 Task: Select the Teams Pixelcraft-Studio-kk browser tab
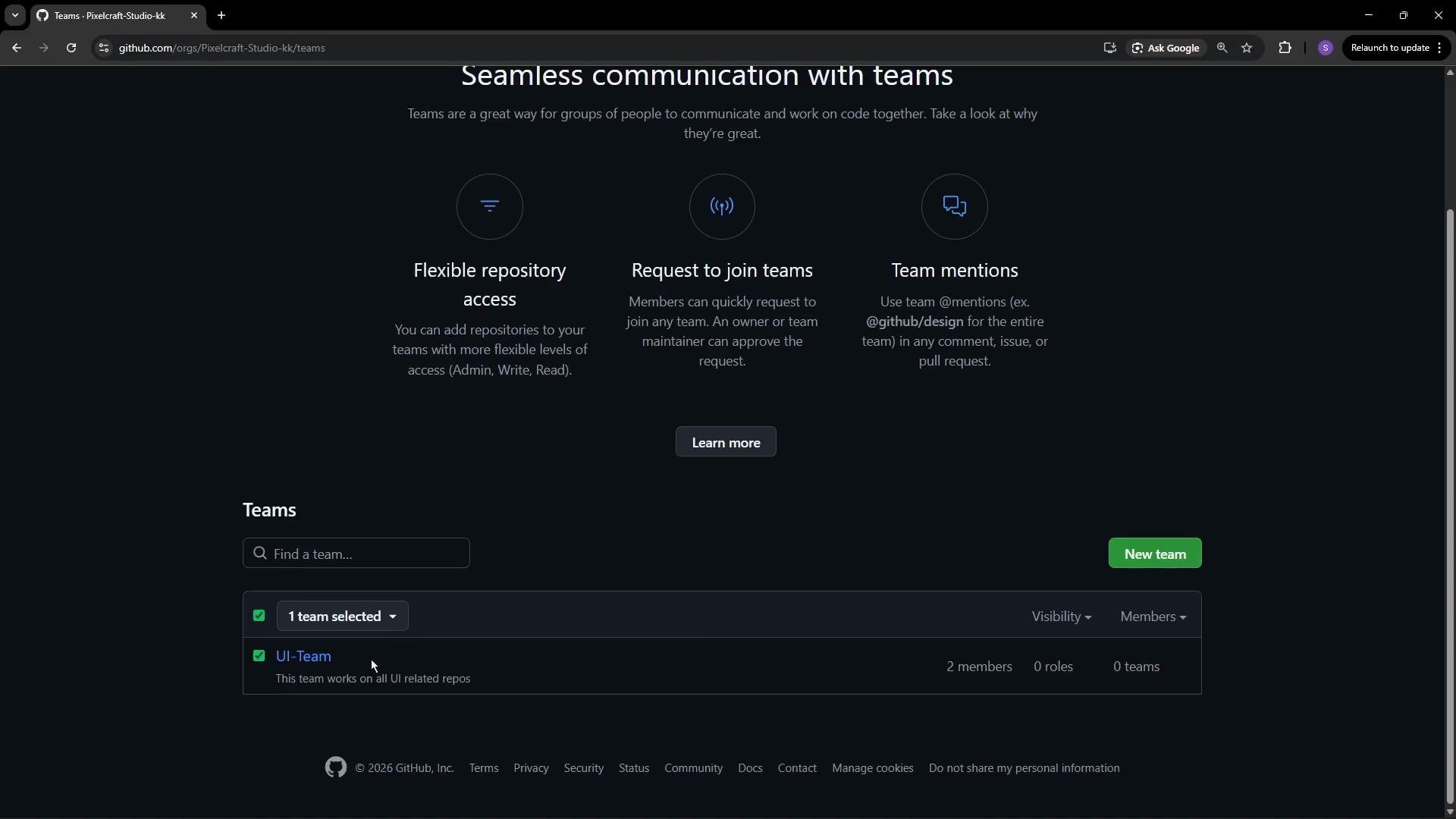pyautogui.click(x=118, y=15)
